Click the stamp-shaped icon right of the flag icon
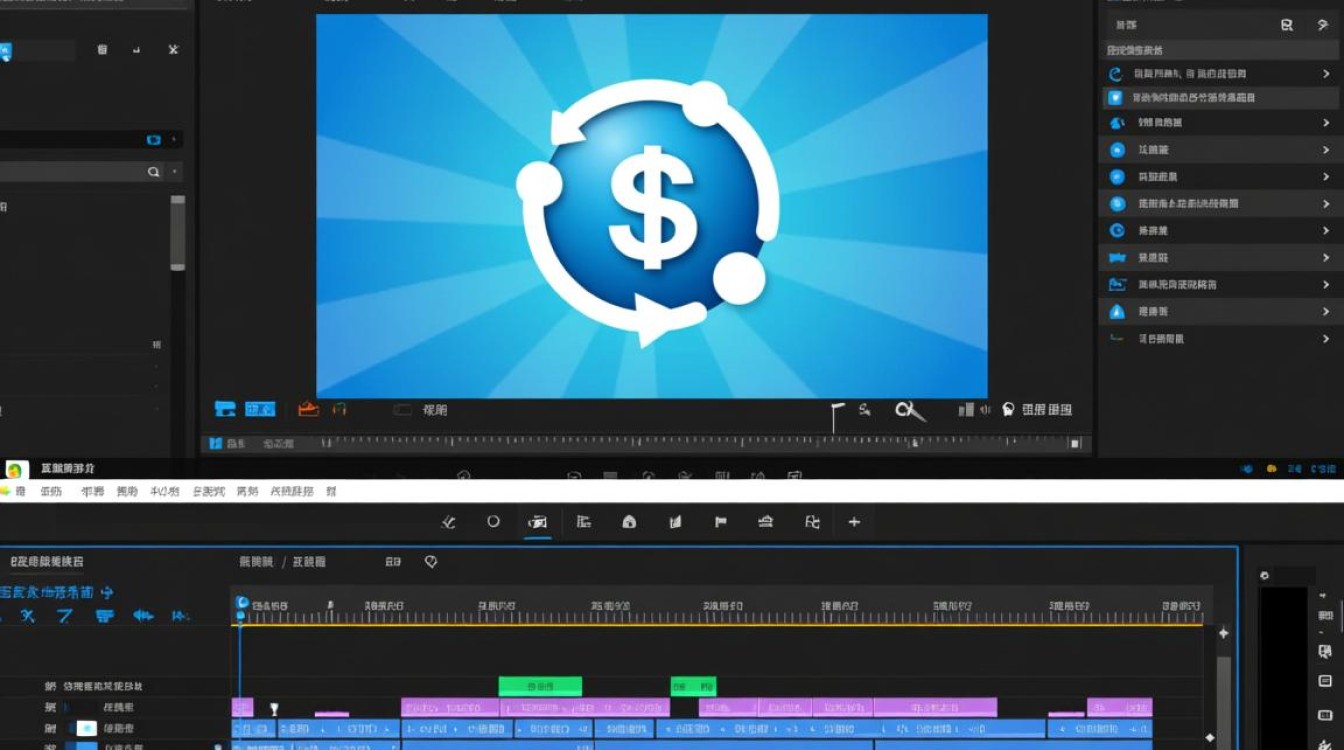Image resolution: width=1344 pixels, height=750 pixels. point(765,522)
